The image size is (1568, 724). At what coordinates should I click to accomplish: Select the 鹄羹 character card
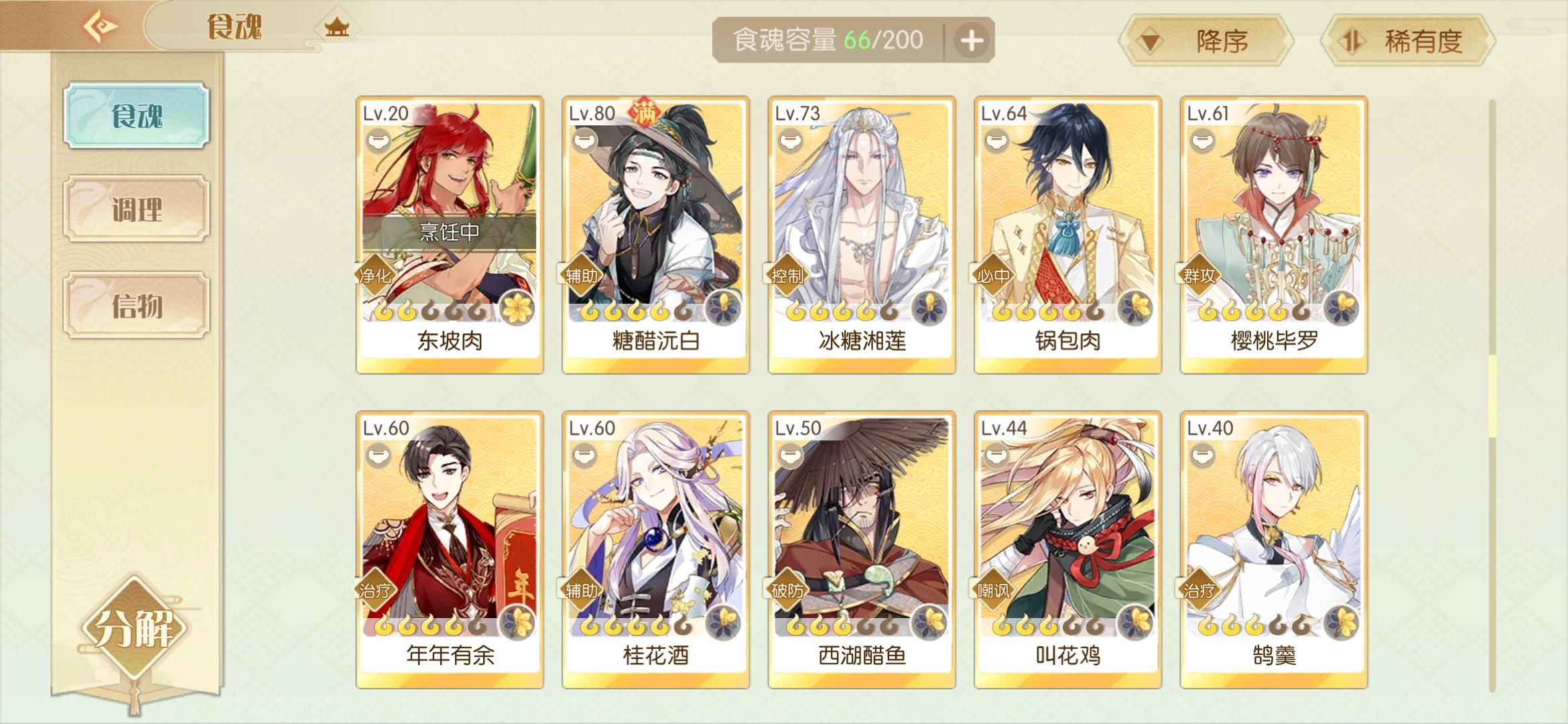click(1274, 550)
